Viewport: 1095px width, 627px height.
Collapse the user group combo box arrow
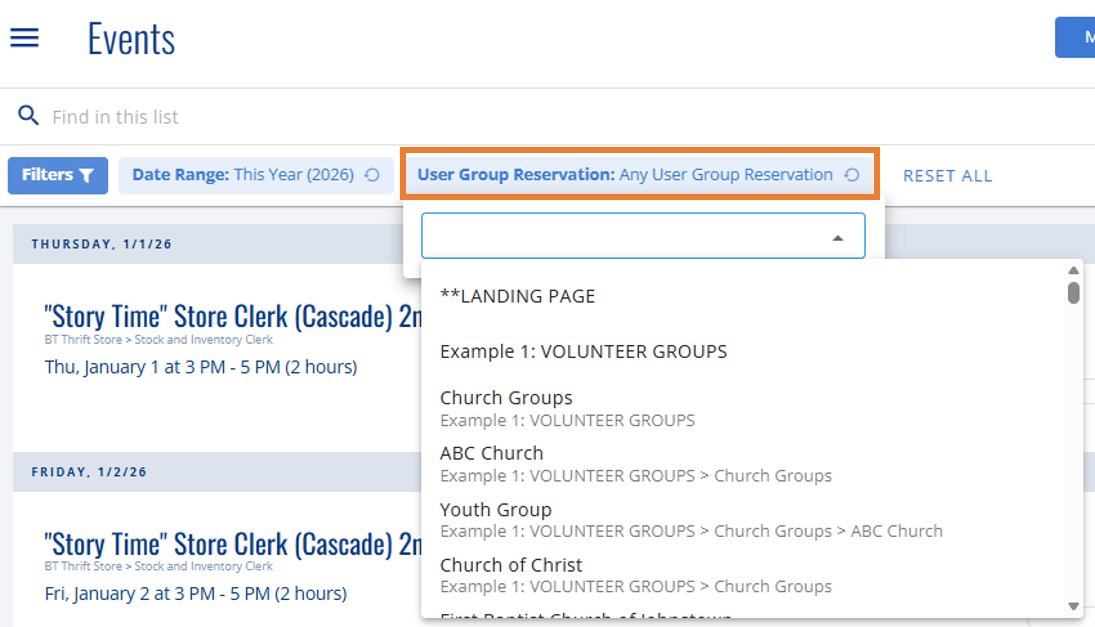[838, 238]
